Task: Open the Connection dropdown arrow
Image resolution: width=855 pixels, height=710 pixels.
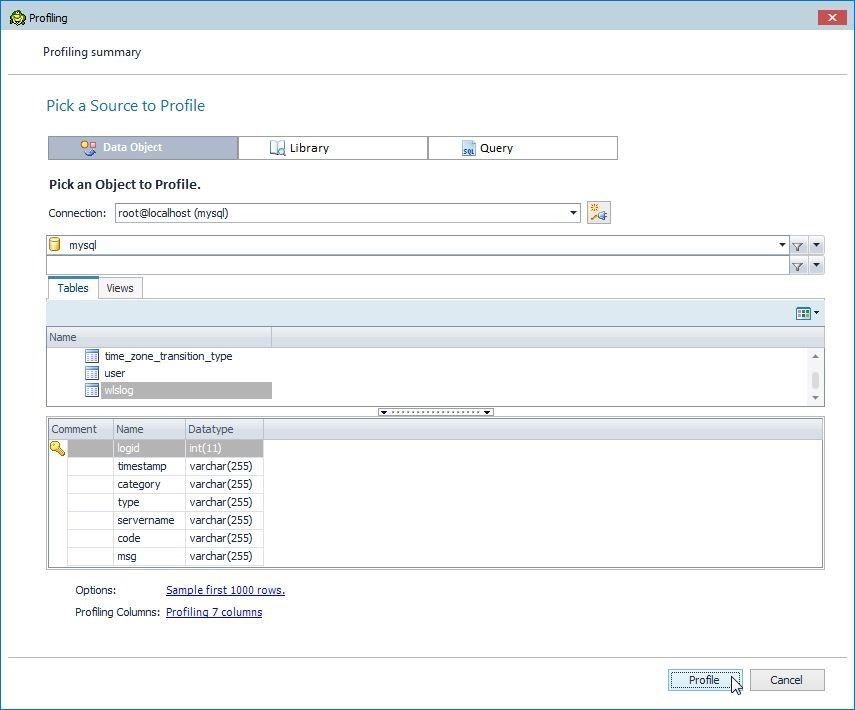Action: 573,213
